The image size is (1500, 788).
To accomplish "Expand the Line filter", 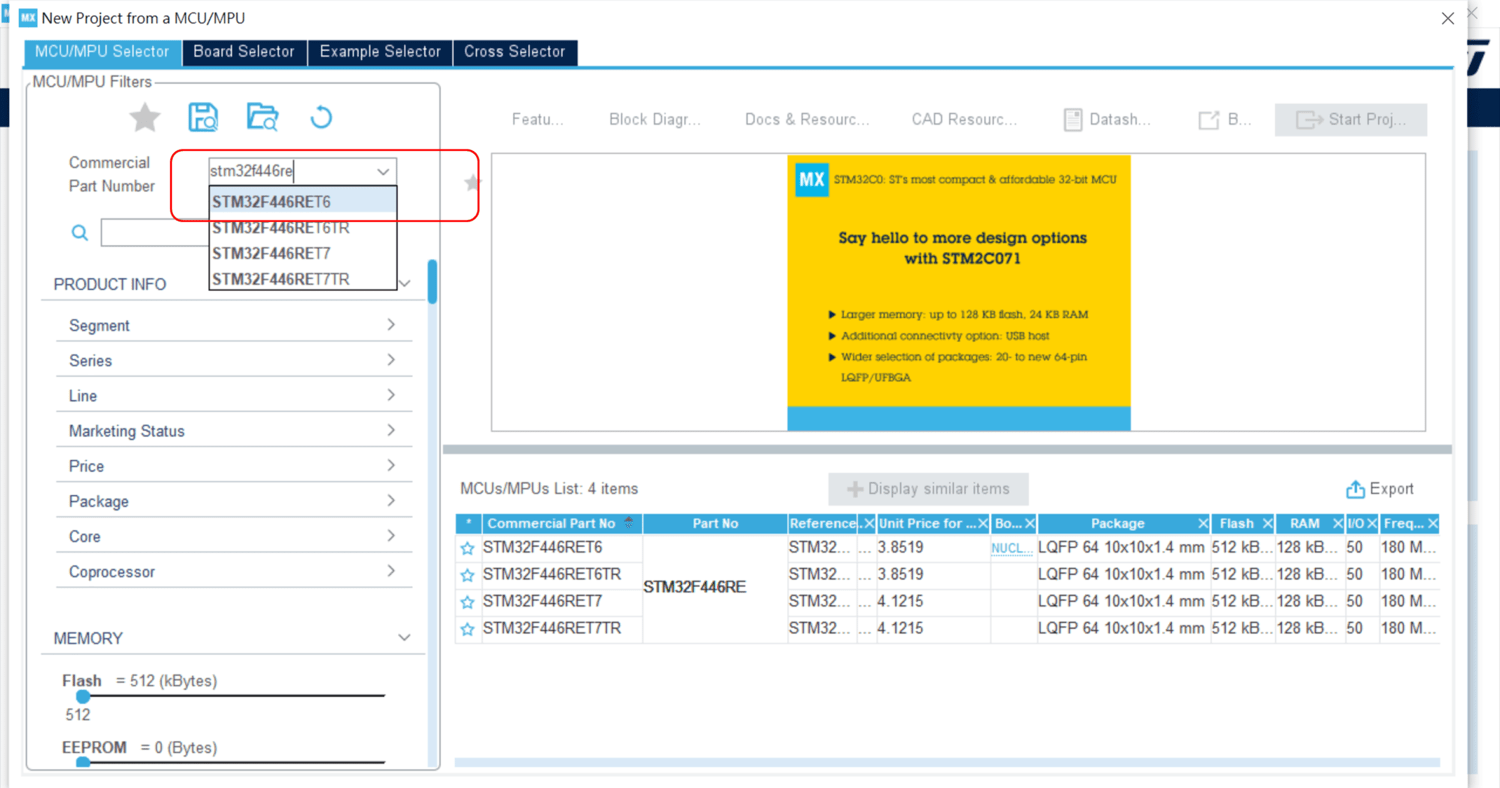I will (x=391, y=395).
